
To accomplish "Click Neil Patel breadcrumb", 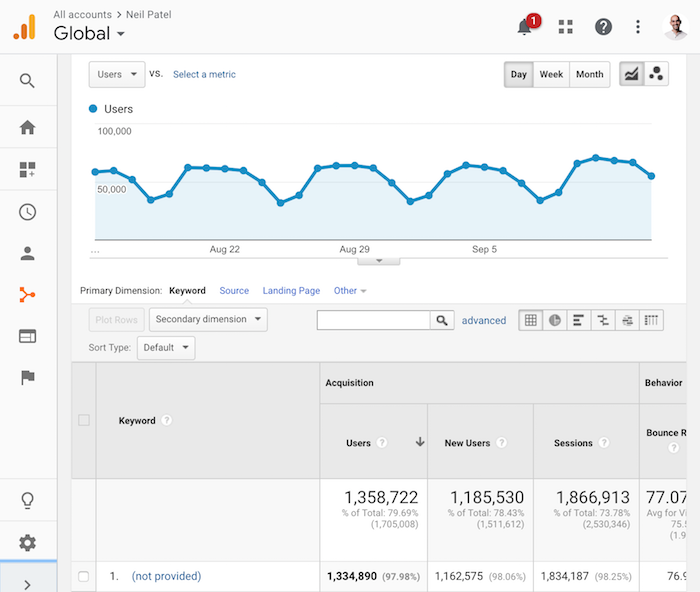I will [x=149, y=14].
